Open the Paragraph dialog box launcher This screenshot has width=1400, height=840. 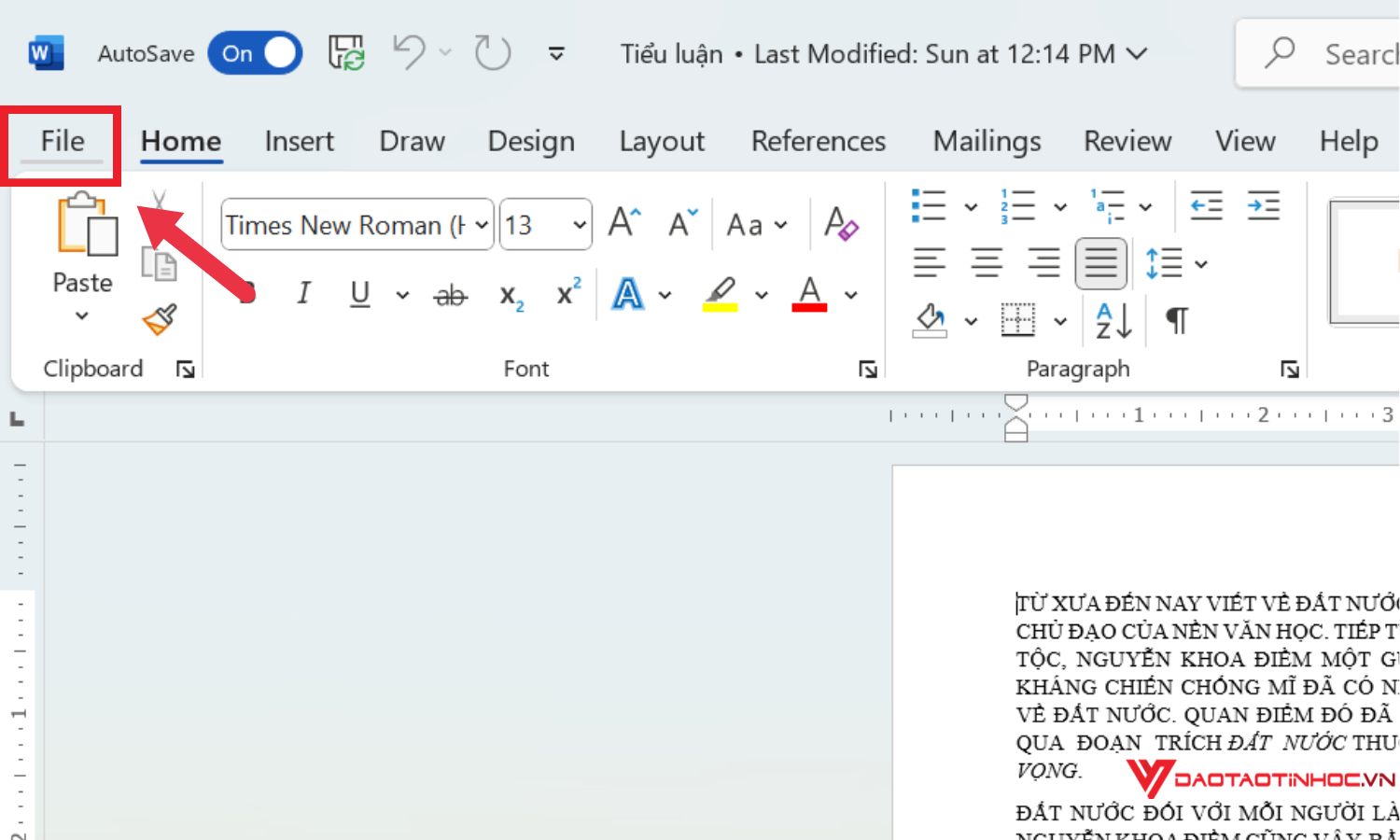(1290, 369)
